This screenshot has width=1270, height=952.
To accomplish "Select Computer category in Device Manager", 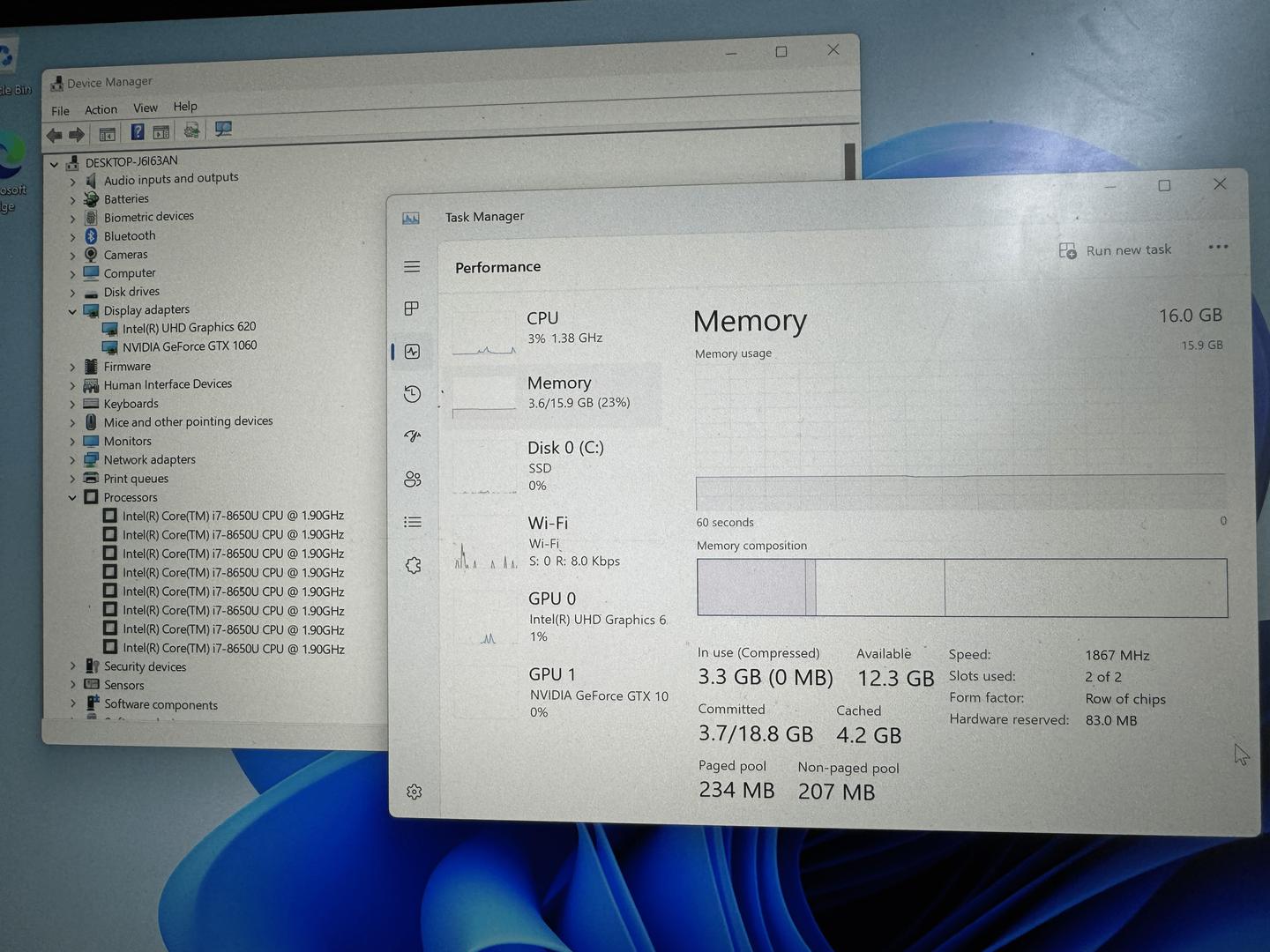I will [130, 273].
